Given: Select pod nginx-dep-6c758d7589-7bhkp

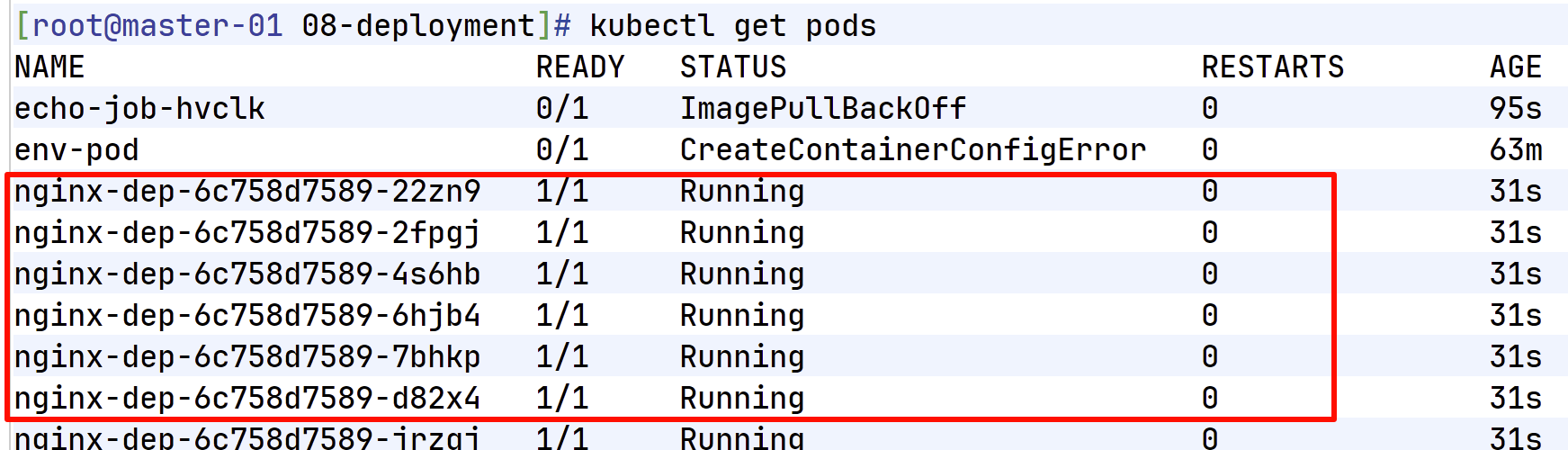Looking at the screenshot, I should (247, 356).
